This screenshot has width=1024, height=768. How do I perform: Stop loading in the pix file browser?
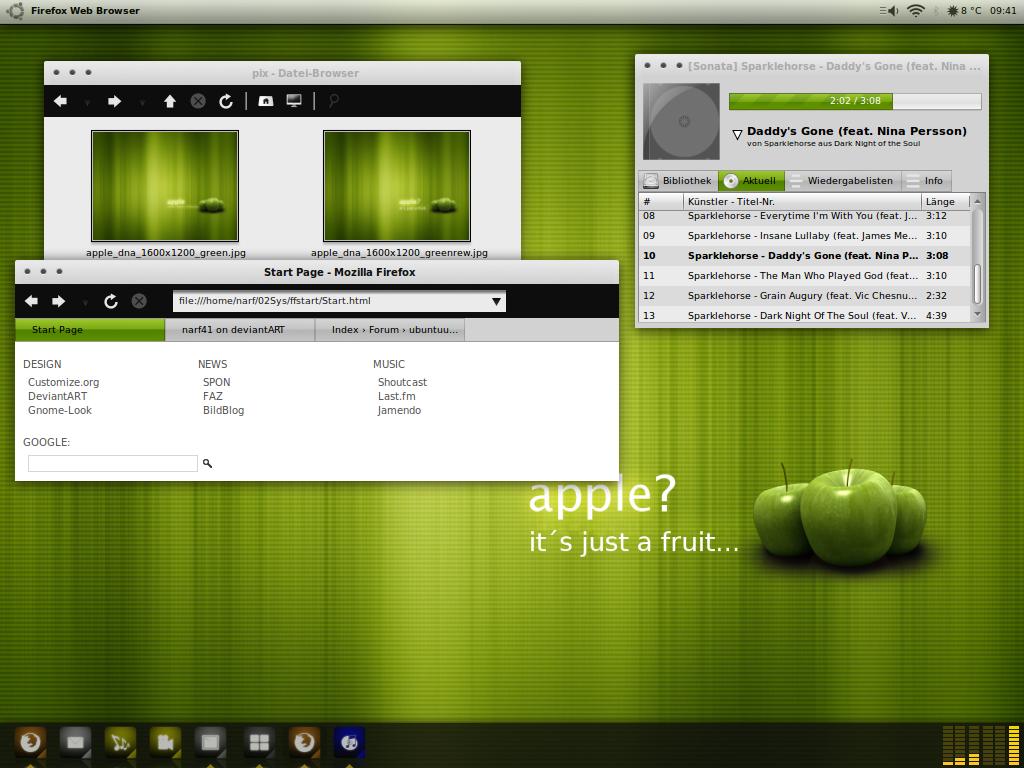pos(198,101)
